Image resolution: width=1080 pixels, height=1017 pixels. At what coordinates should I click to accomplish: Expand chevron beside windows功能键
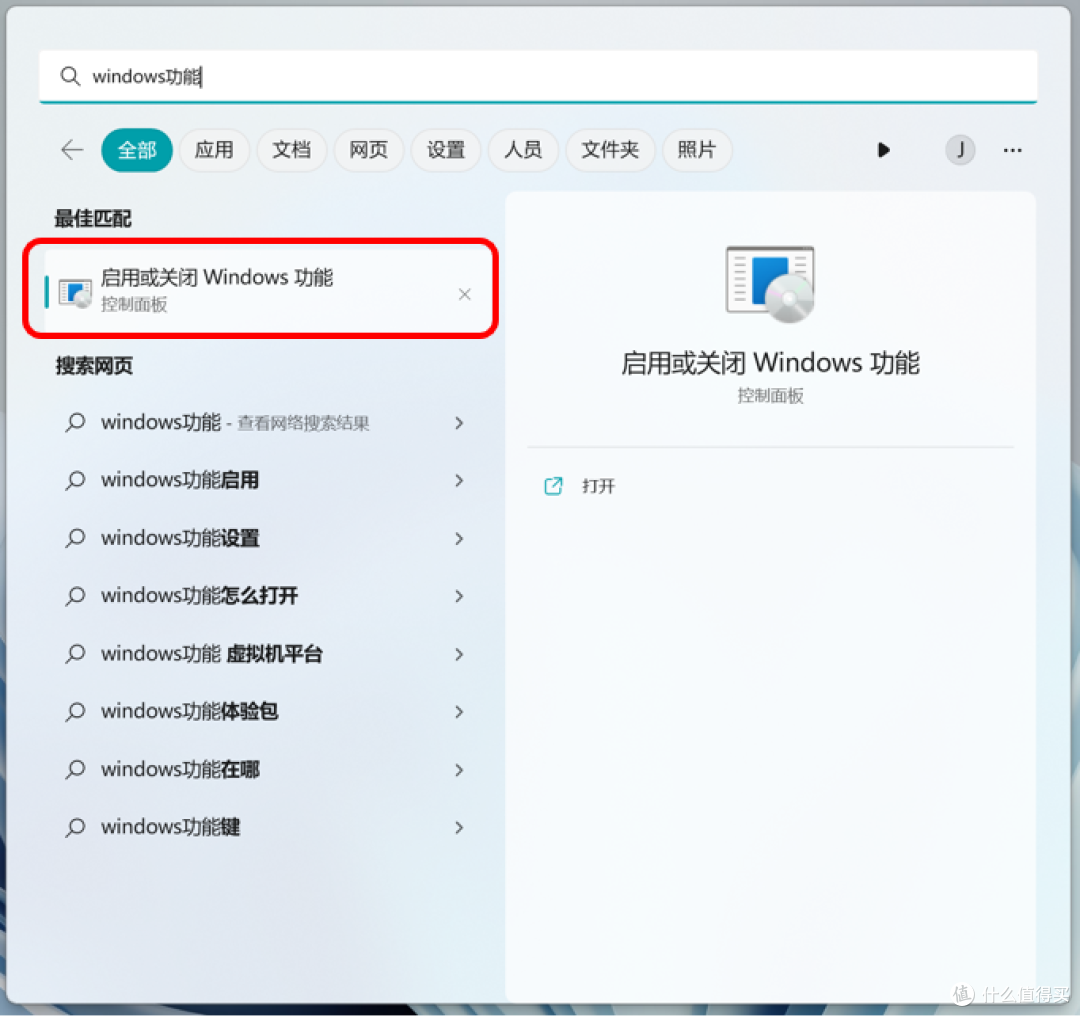(459, 828)
